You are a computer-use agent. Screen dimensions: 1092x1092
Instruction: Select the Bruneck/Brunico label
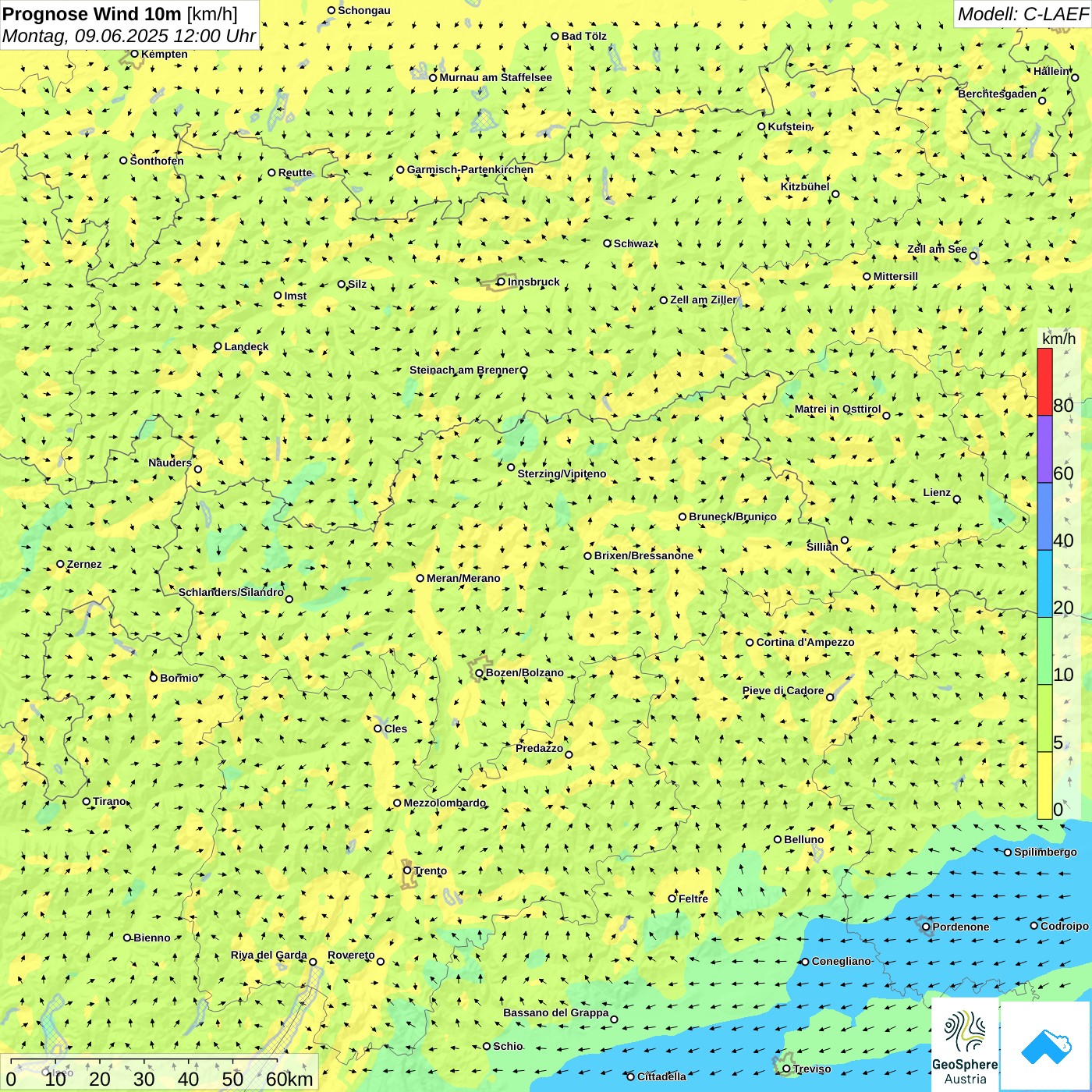coord(732,516)
